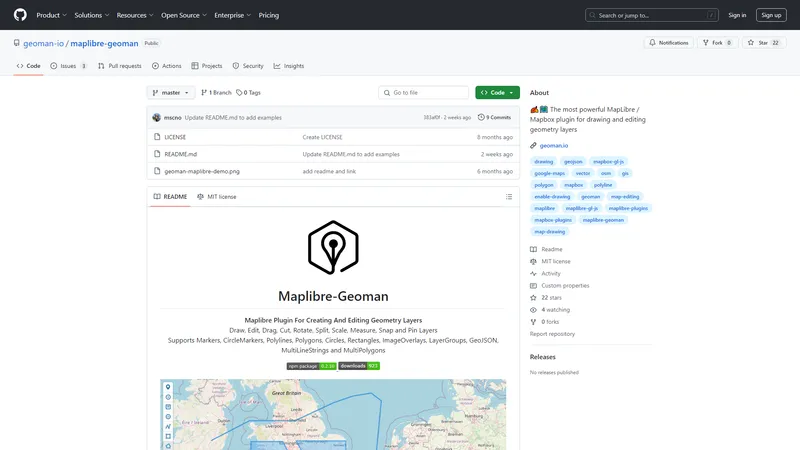
Task: Open the green Code dropdown
Action: [x=497, y=93]
